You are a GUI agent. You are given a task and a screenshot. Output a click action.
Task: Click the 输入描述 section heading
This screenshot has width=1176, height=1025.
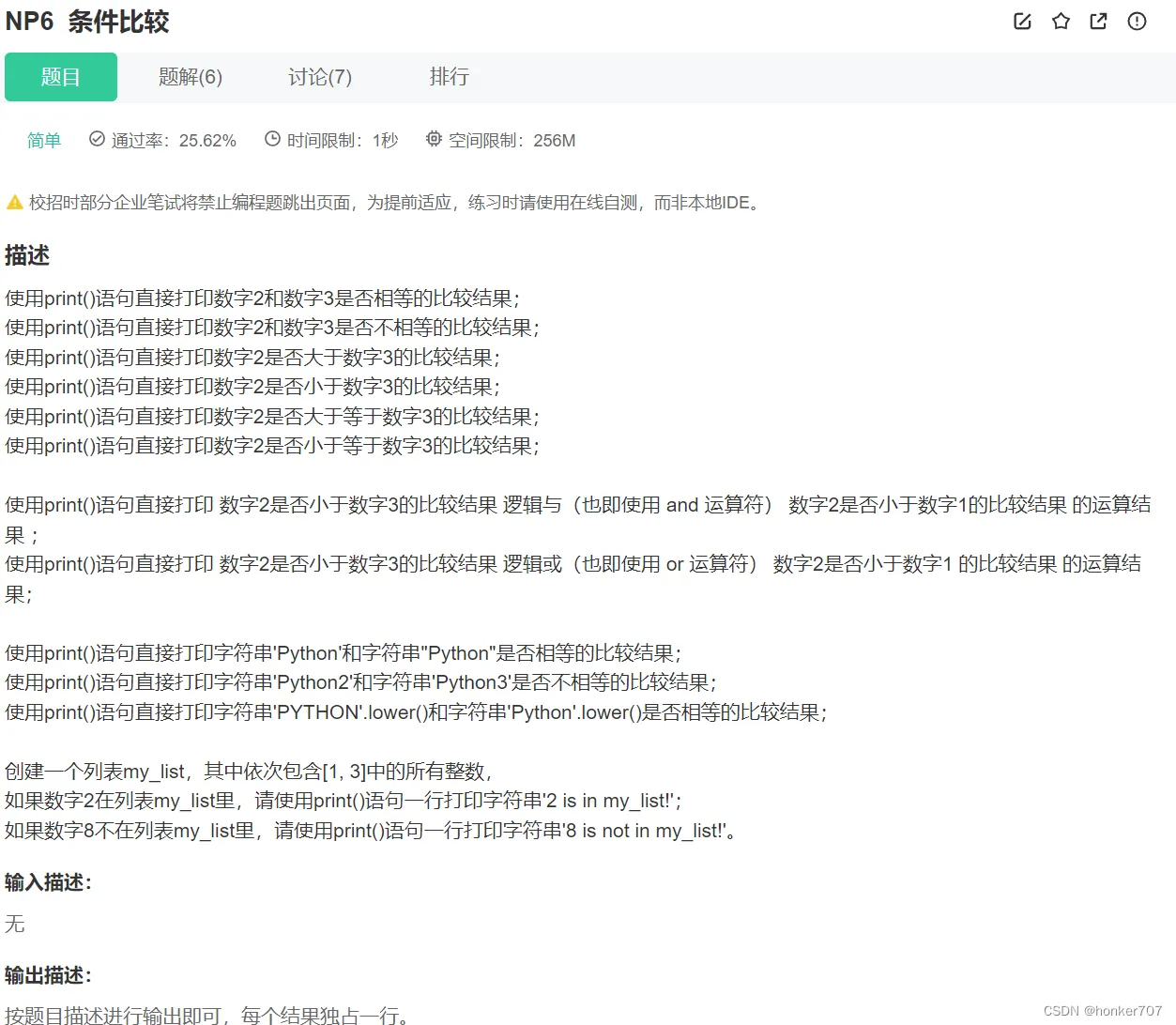pyautogui.click(x=49, y=882)
